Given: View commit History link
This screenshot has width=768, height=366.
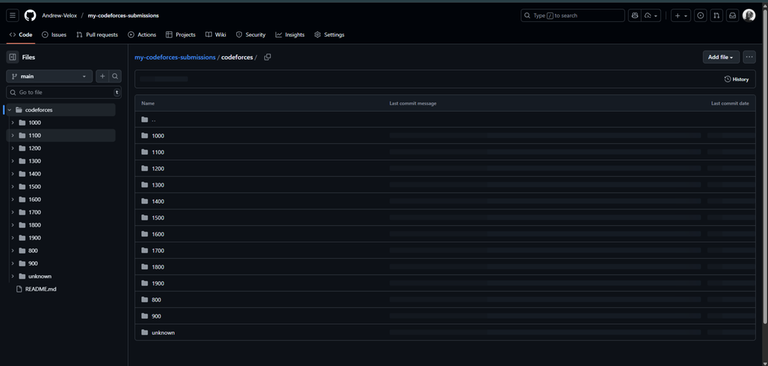Looking at the screenshot, I should point(737,79).
